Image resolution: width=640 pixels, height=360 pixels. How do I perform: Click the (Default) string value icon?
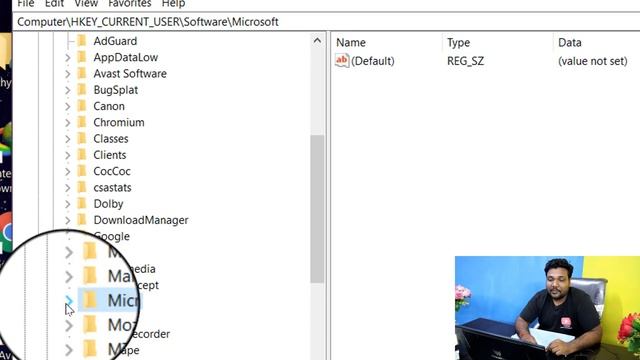pos(342,61)
